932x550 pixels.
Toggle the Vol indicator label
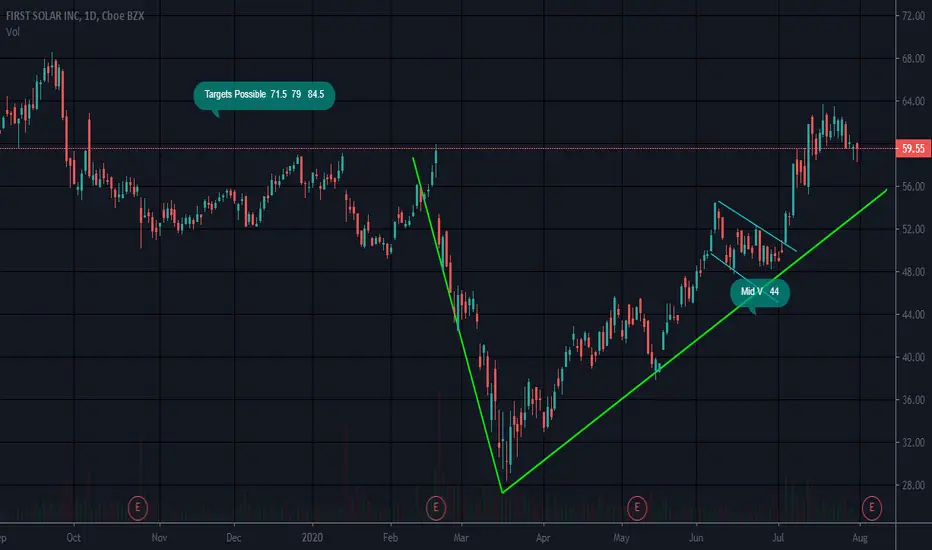coord(12,32)
